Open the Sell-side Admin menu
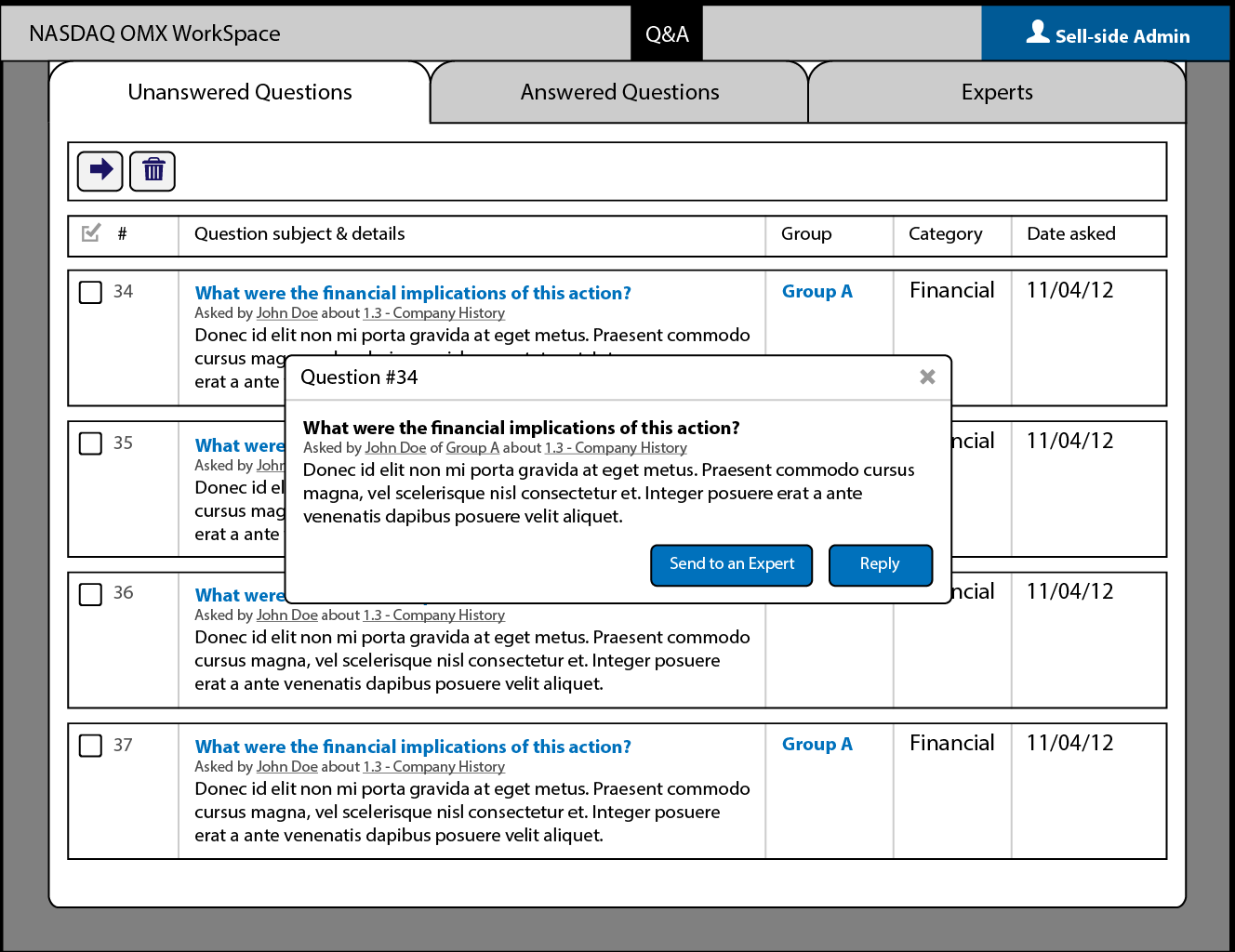This screenshot has height=952, width=1235. click(1106, 33)
